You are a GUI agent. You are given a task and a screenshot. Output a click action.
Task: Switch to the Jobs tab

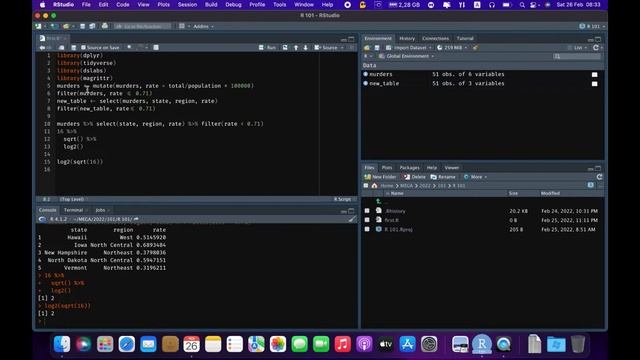coord(100,210)
